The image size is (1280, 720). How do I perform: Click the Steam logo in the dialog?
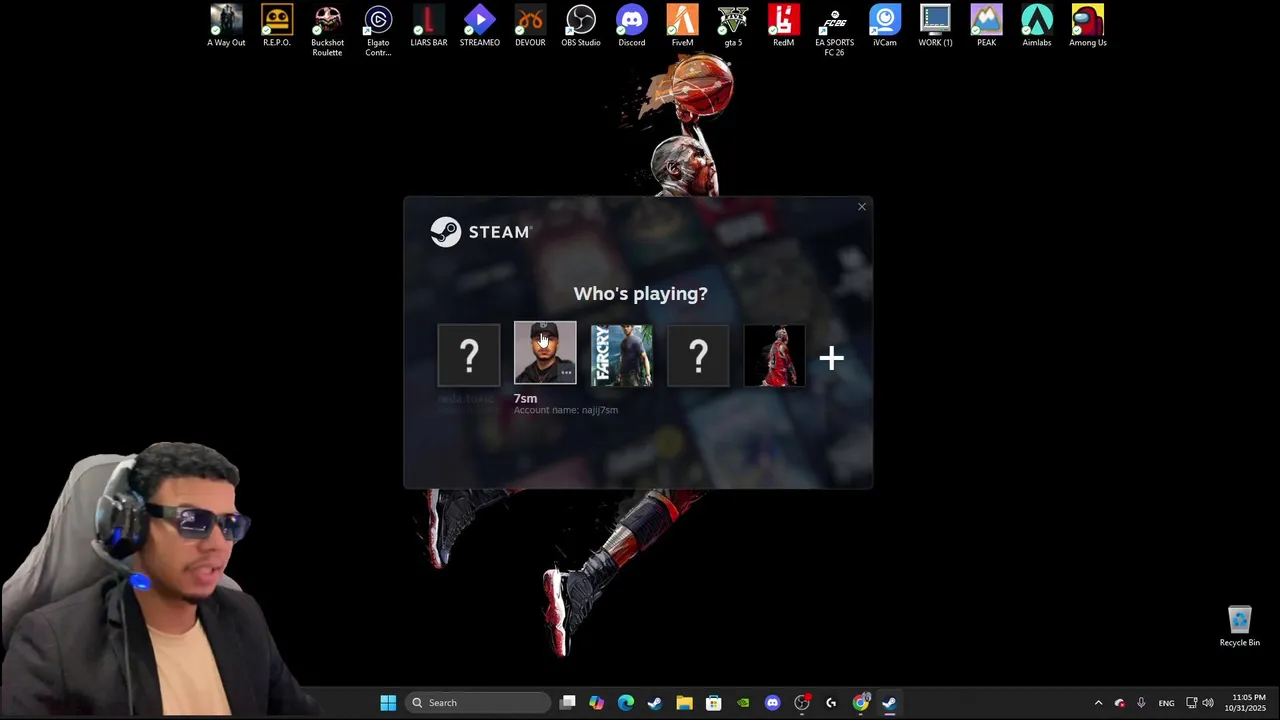481,232
